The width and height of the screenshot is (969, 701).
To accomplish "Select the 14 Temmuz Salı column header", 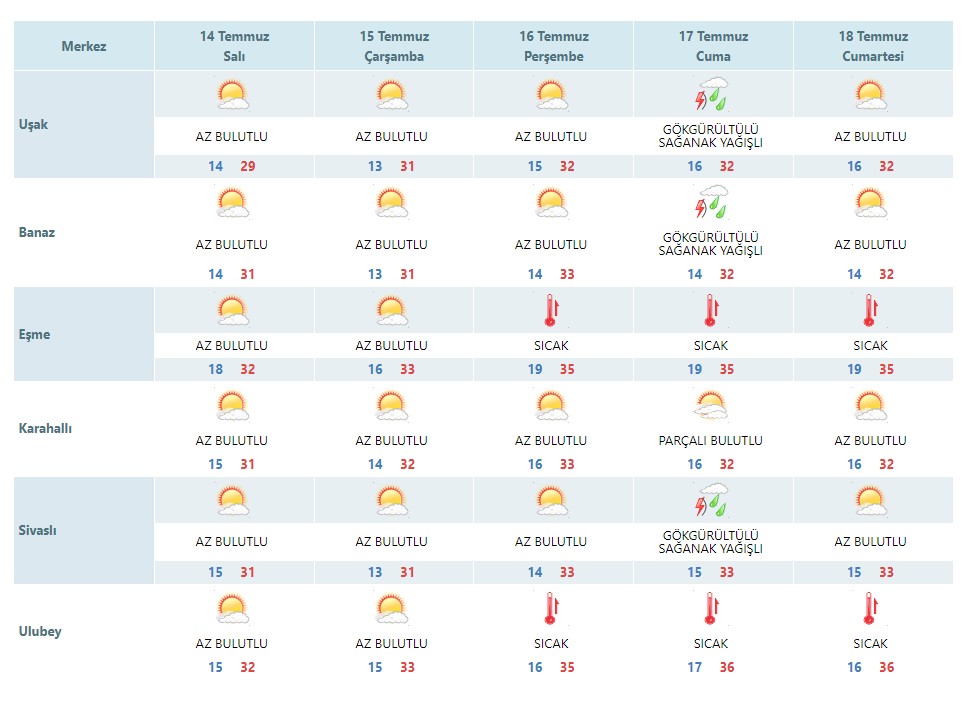I will 234,46.
